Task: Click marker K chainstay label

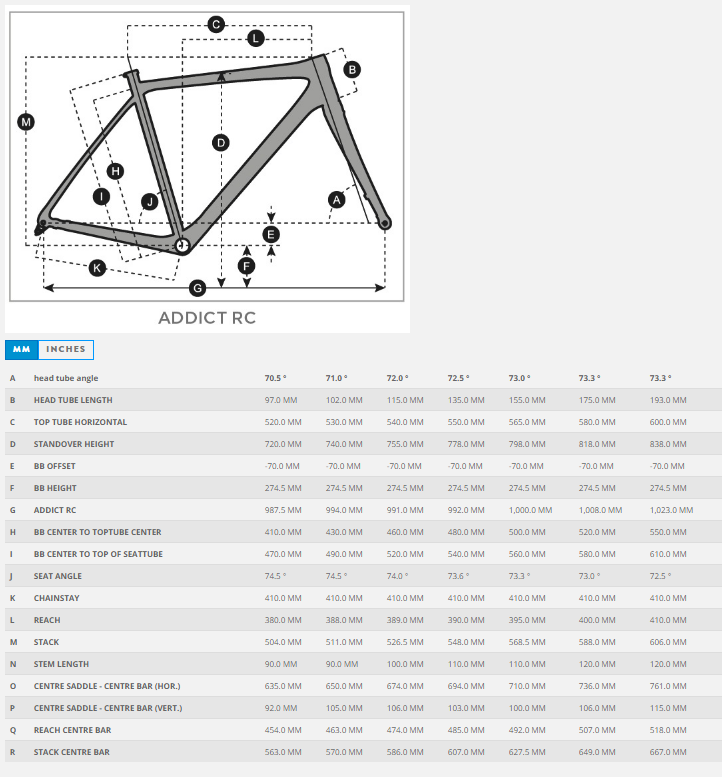Action: click(97, 269)
